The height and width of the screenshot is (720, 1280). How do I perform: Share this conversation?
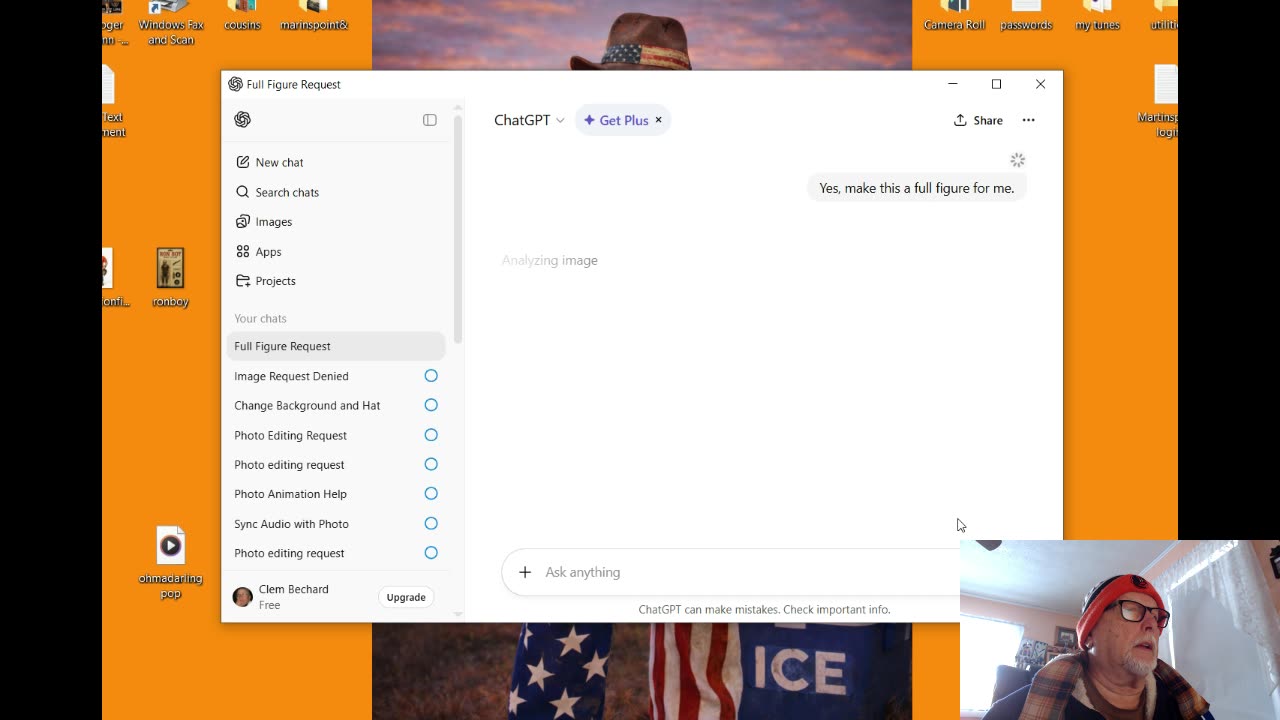pos(978,120)
